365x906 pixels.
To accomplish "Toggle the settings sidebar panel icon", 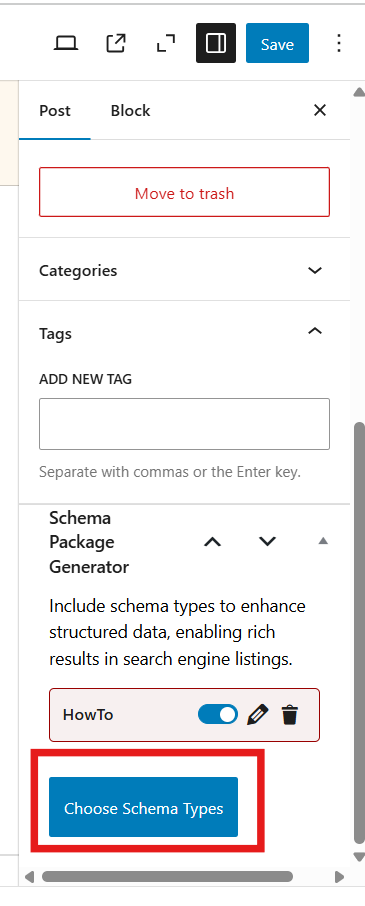I will 215,43.
